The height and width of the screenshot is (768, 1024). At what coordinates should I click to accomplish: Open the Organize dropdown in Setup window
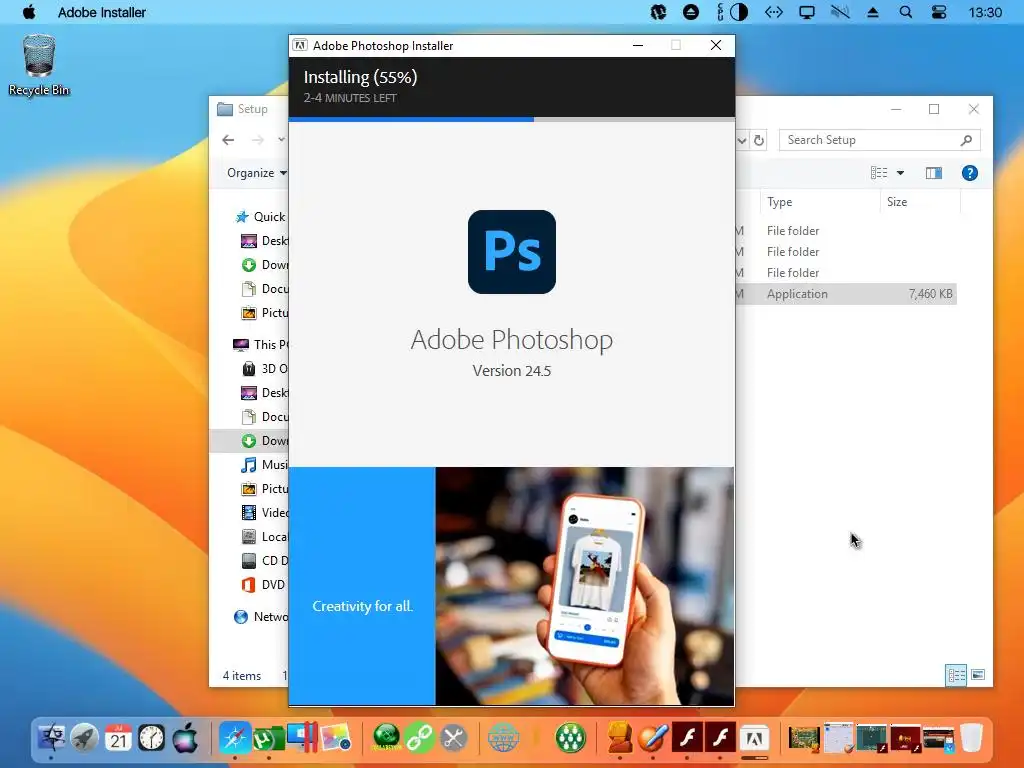click(257, 172)
